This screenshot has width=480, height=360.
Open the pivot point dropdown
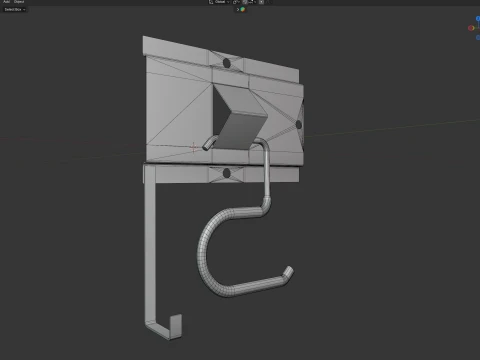236,2
